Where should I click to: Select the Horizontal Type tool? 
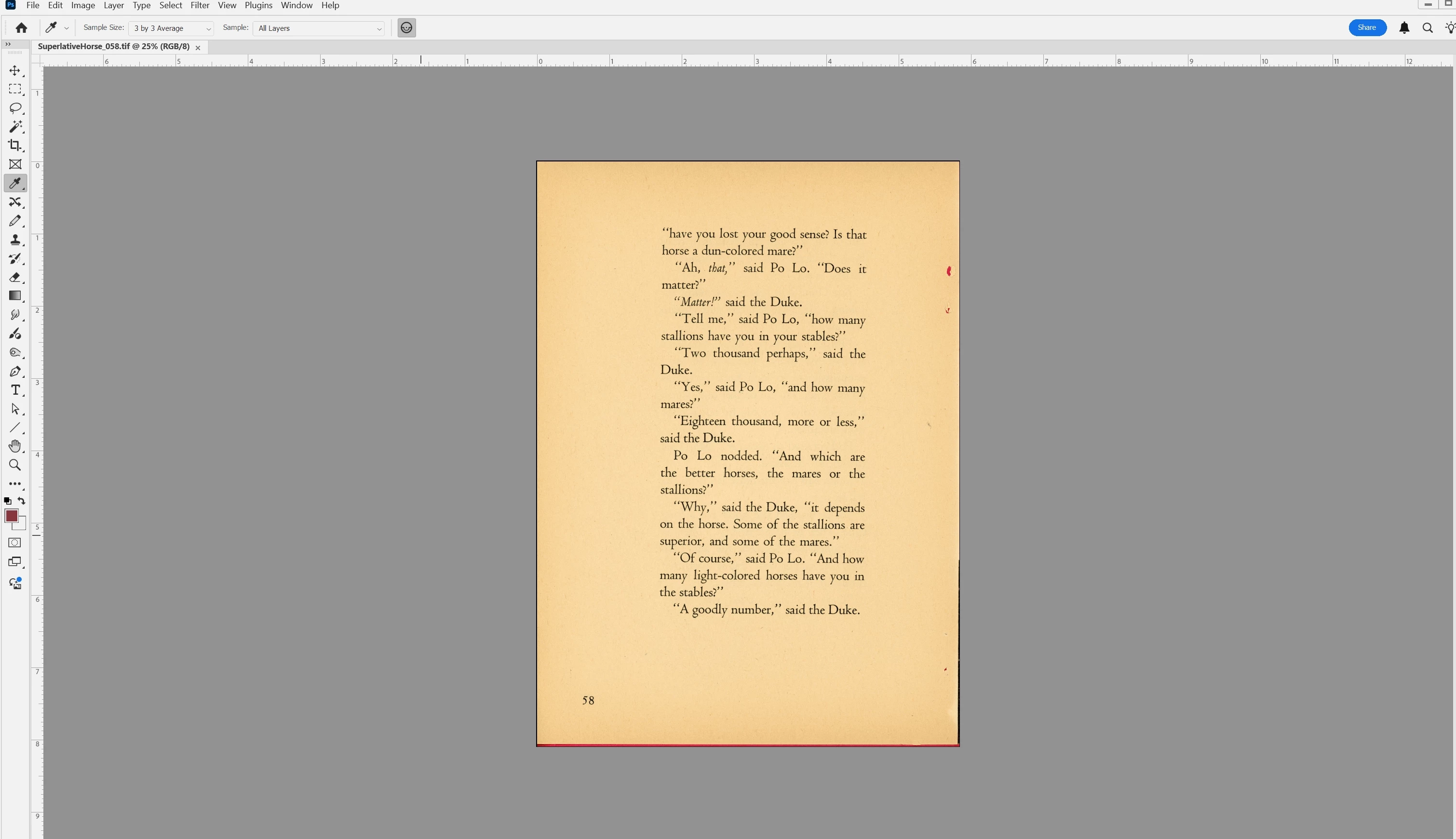click(x=15, y=390)
